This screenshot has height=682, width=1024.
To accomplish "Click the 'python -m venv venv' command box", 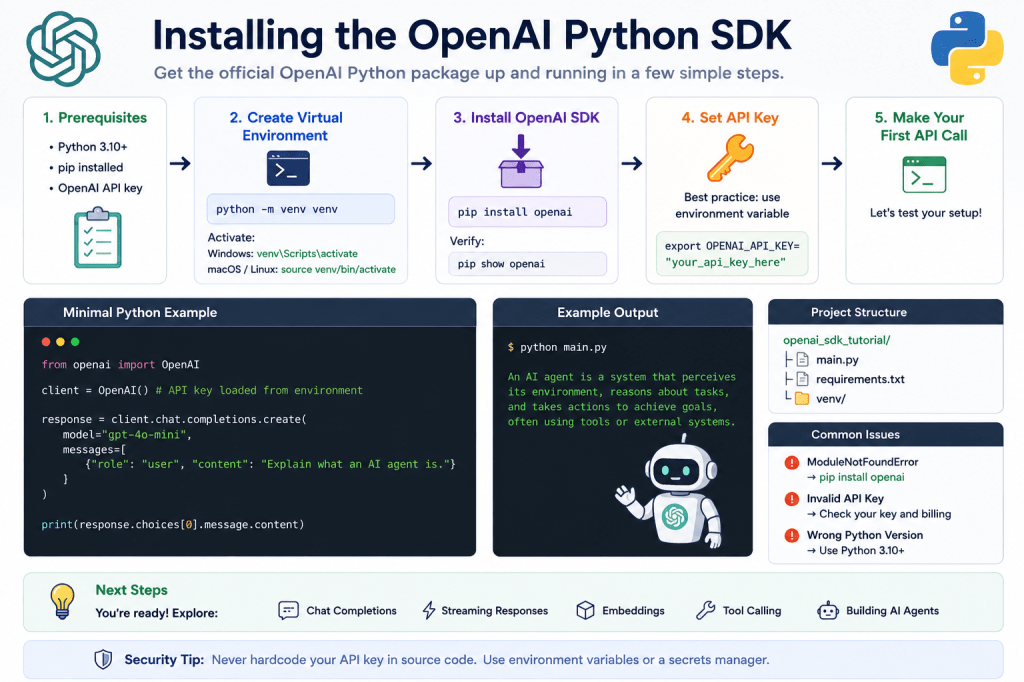I will pyautogui.click(x=300, y=209).
